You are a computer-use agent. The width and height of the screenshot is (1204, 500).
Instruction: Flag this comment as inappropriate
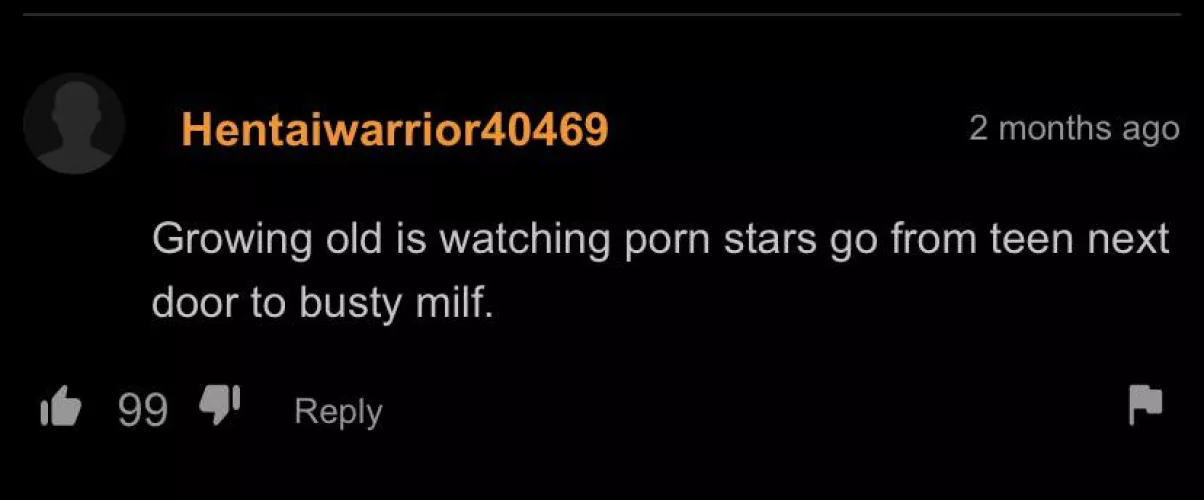(x=1146, y=405)
